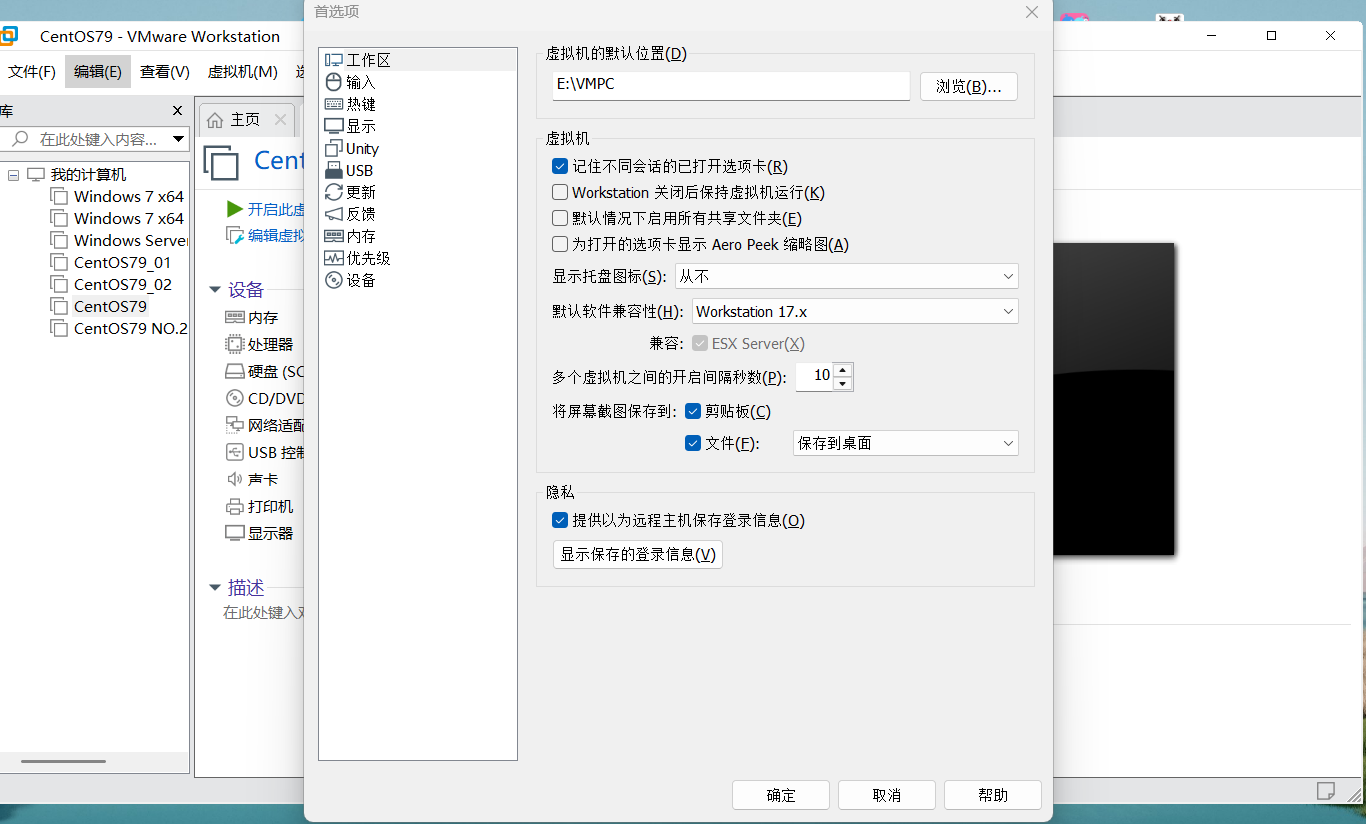The width and height of the screenshot is (1366, 824).
Task: Select the 工作区 workspace icon in preferences list
Action: tap(334, 60)
